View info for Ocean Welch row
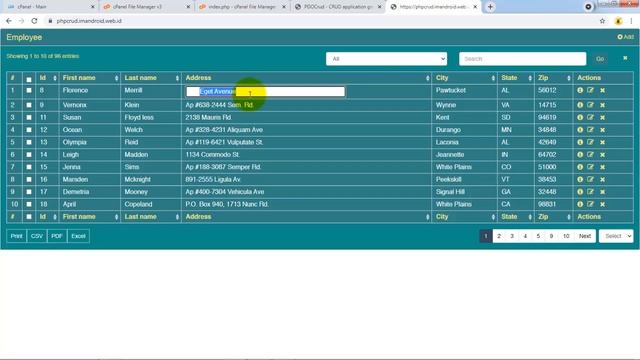Screen dimensions: 640x360 (x=580, y=130)
